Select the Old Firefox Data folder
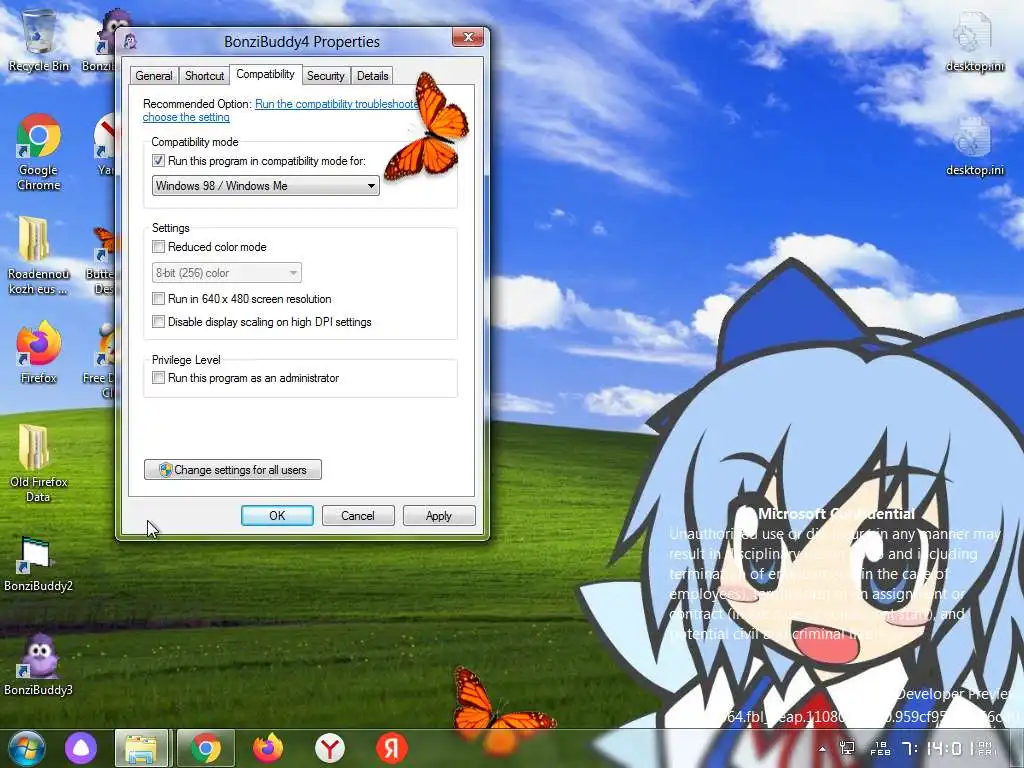 tap(39, 463)
